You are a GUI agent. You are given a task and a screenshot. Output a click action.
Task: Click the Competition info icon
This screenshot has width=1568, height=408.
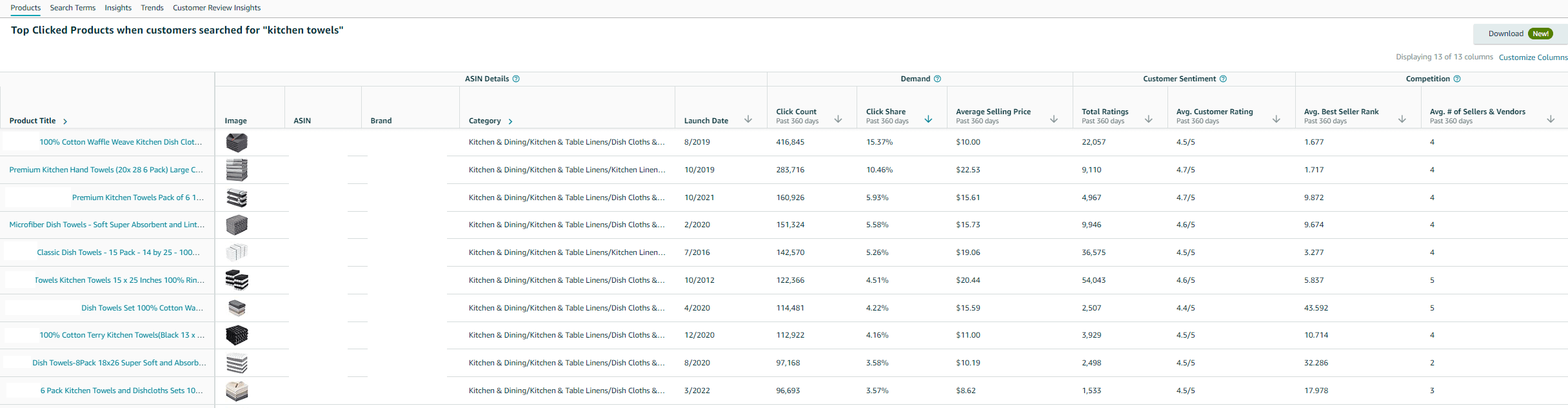(x=1457, y=79)
